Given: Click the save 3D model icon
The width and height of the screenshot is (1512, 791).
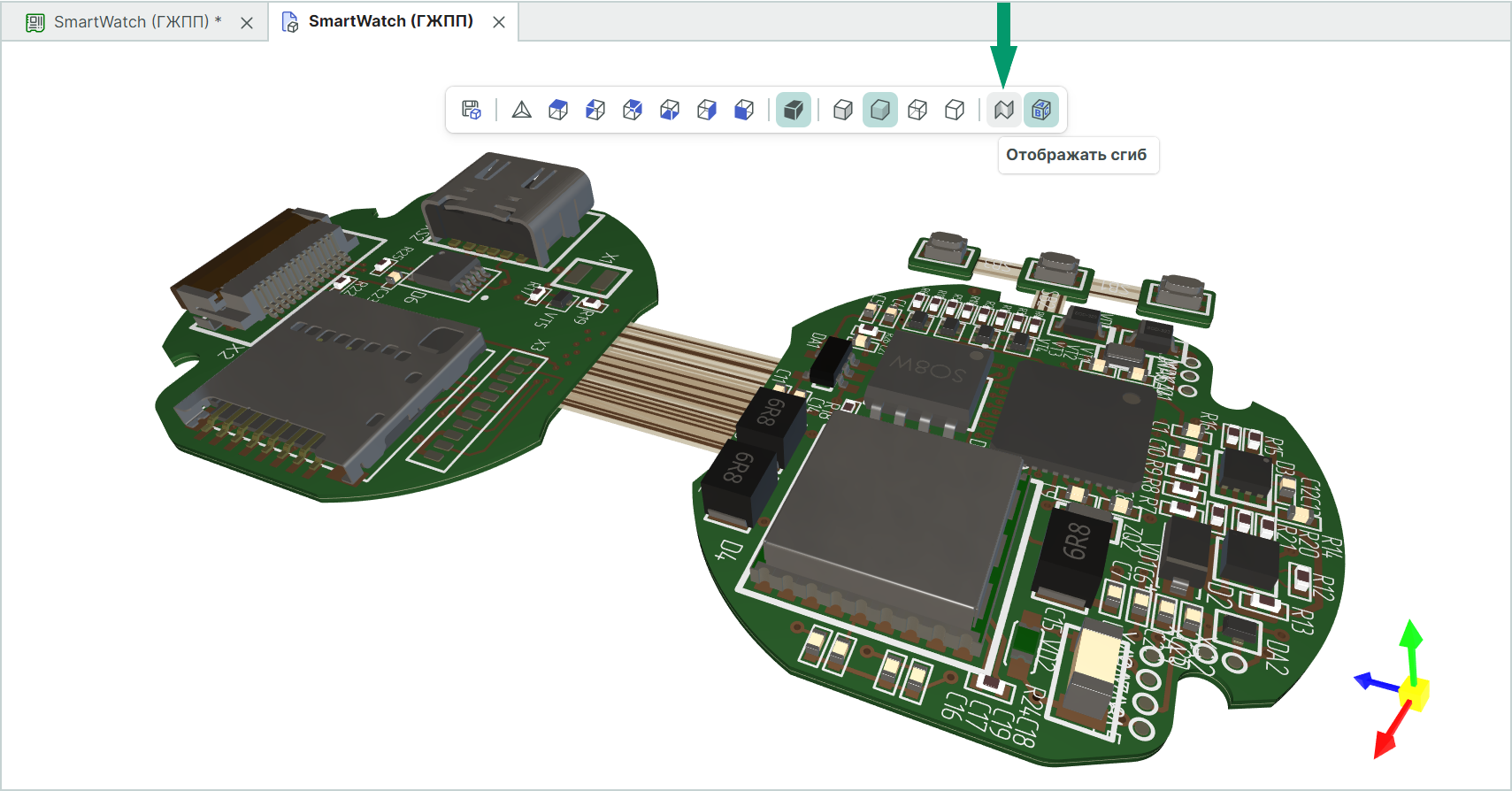Looking at the screenshot, I should [x=472, y=110].
